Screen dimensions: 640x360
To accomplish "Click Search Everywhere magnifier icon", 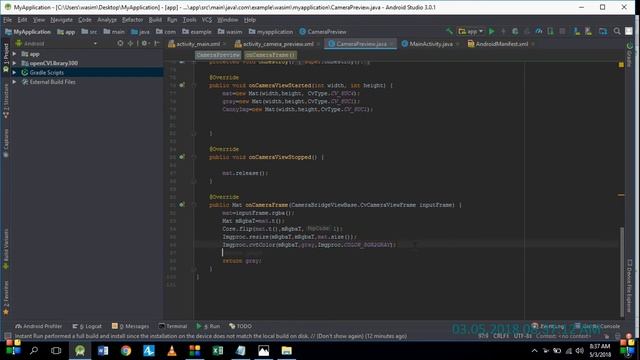I will click(x=617, y=31).
